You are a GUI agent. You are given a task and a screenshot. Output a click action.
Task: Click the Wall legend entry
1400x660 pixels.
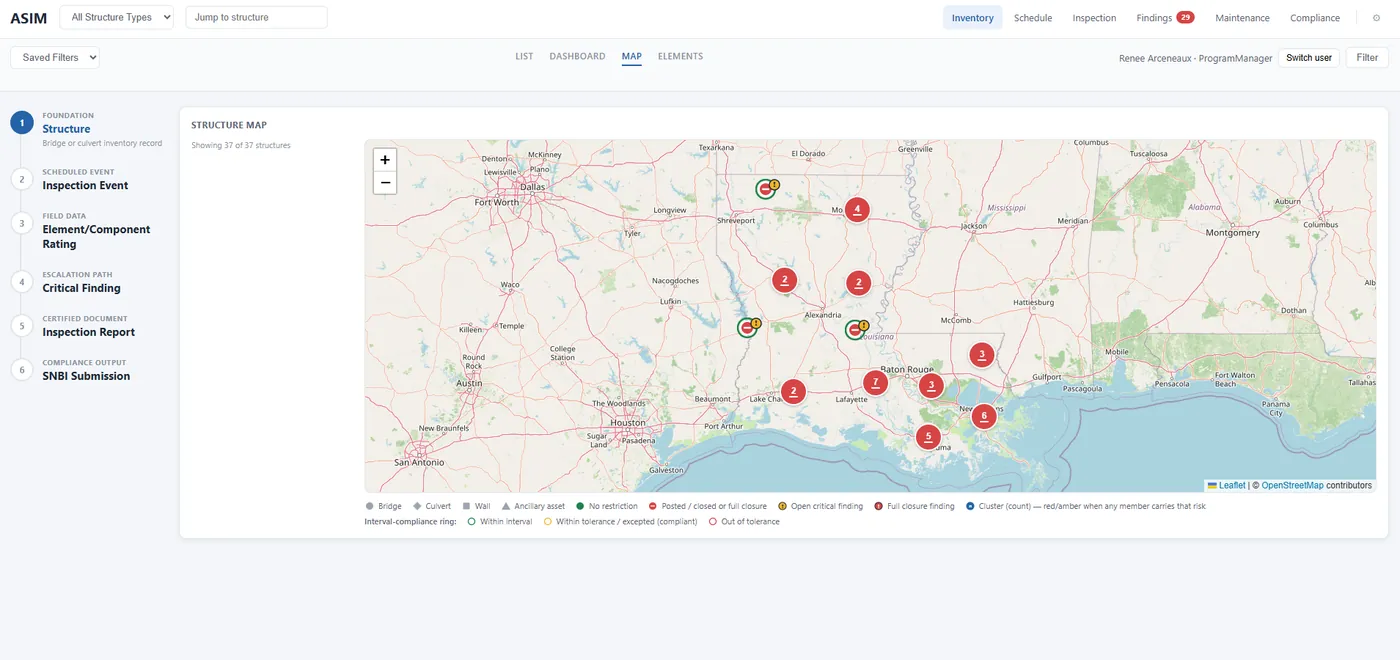tap(477, 506)
